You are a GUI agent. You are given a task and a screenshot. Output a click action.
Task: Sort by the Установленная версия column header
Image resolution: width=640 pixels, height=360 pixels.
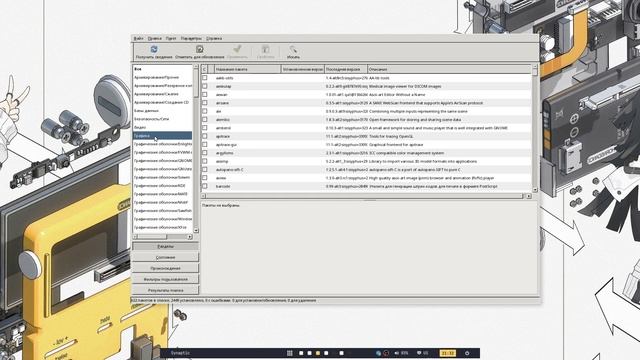pyautogui.click(x=303, y=69)
